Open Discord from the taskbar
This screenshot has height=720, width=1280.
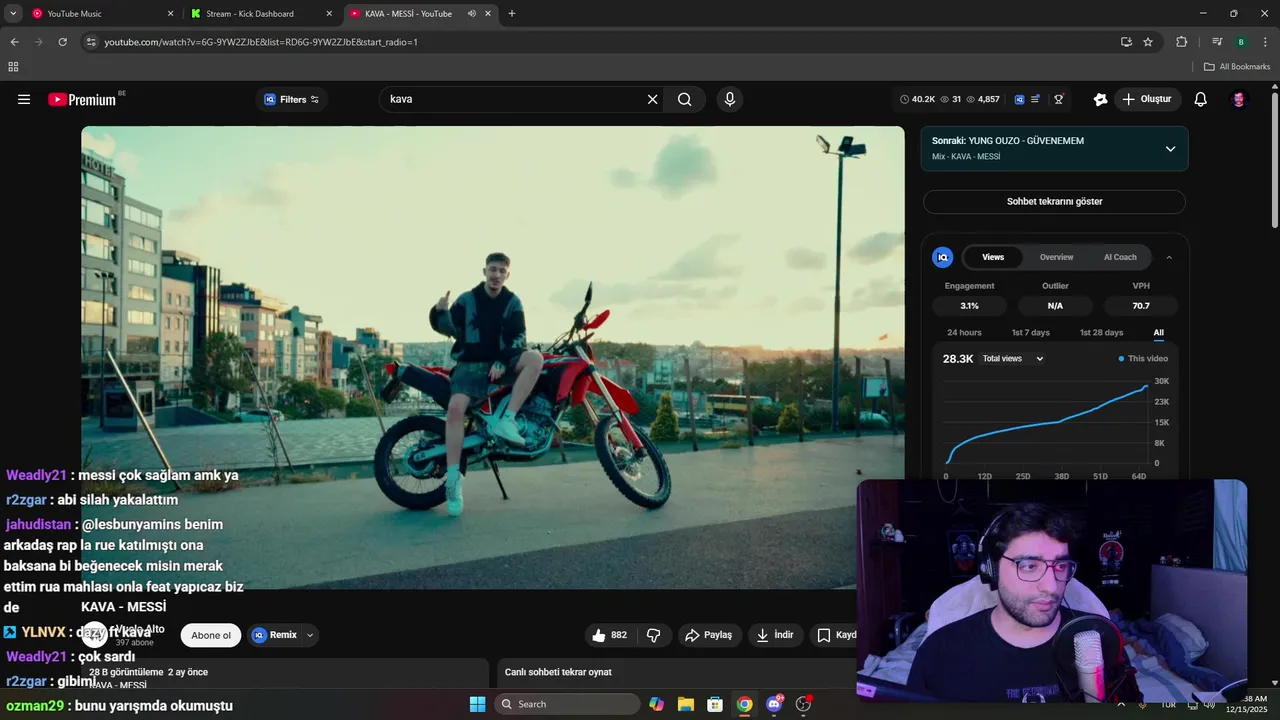(x=774, y=704)
